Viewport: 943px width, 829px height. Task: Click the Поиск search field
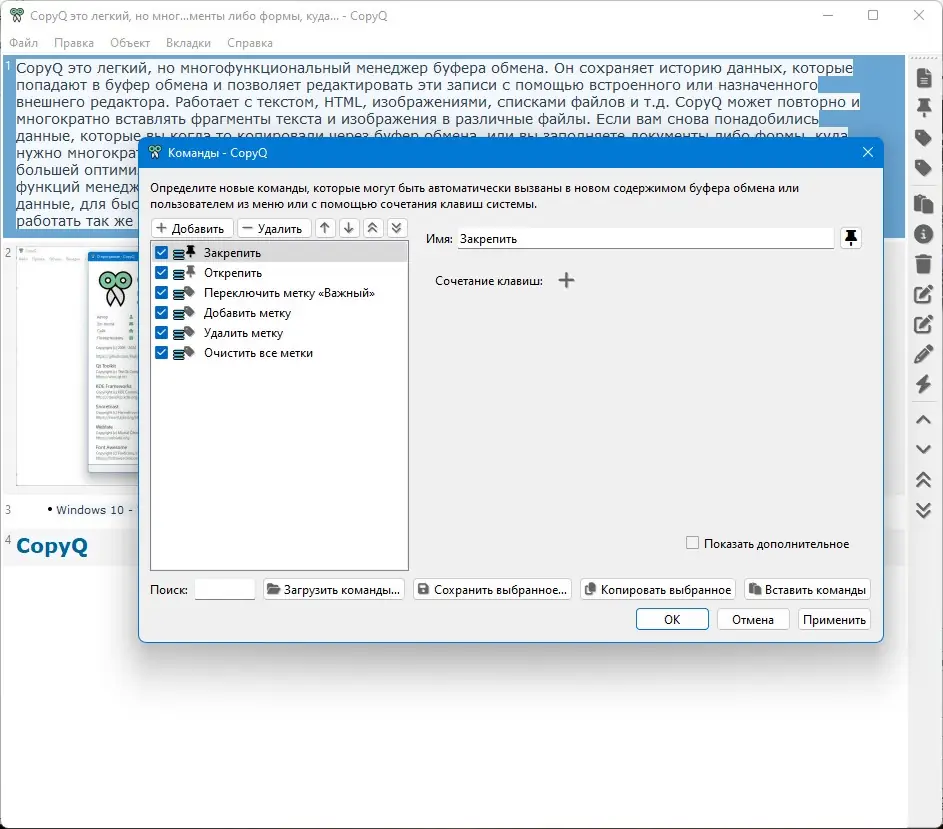pyautogui.click(x=225, y=590)
